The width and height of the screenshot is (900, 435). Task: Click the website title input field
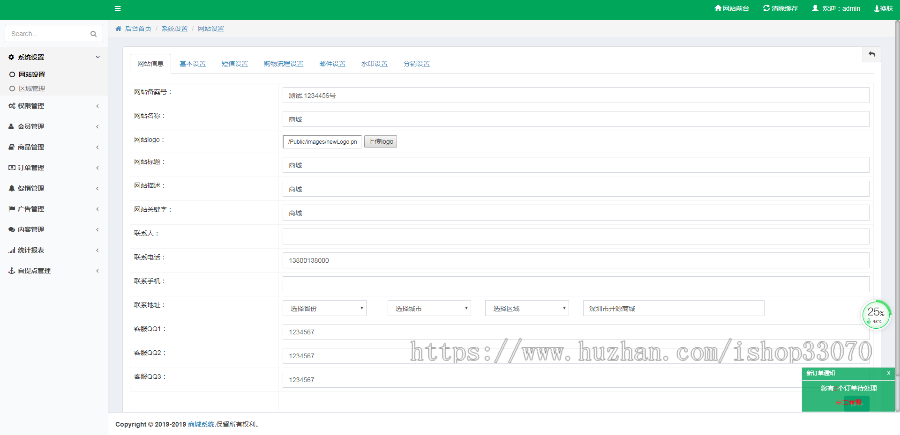(x=576, y=165)
